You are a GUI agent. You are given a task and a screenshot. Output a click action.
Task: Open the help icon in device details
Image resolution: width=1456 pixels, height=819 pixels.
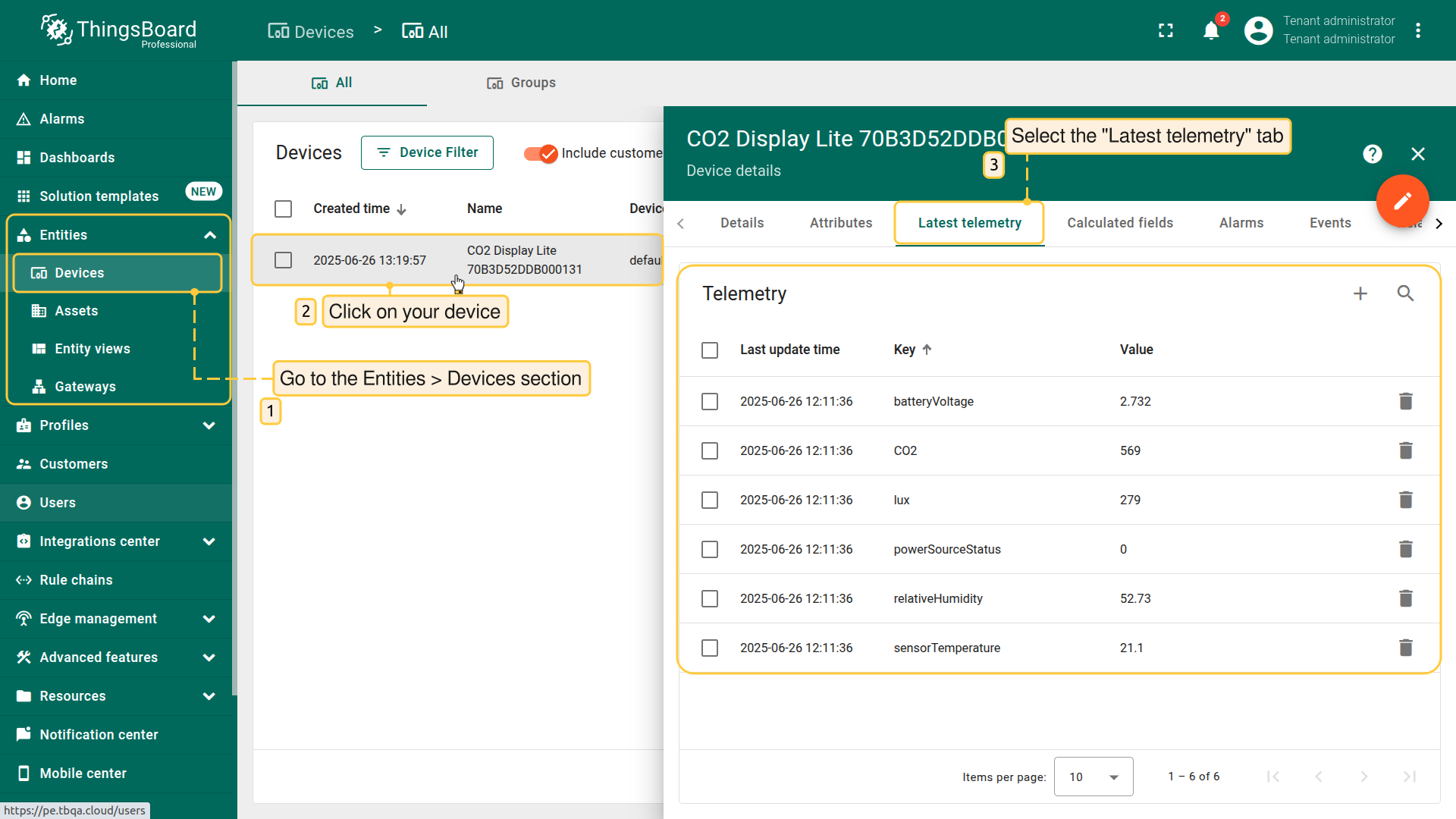(x=1373, y=154)
